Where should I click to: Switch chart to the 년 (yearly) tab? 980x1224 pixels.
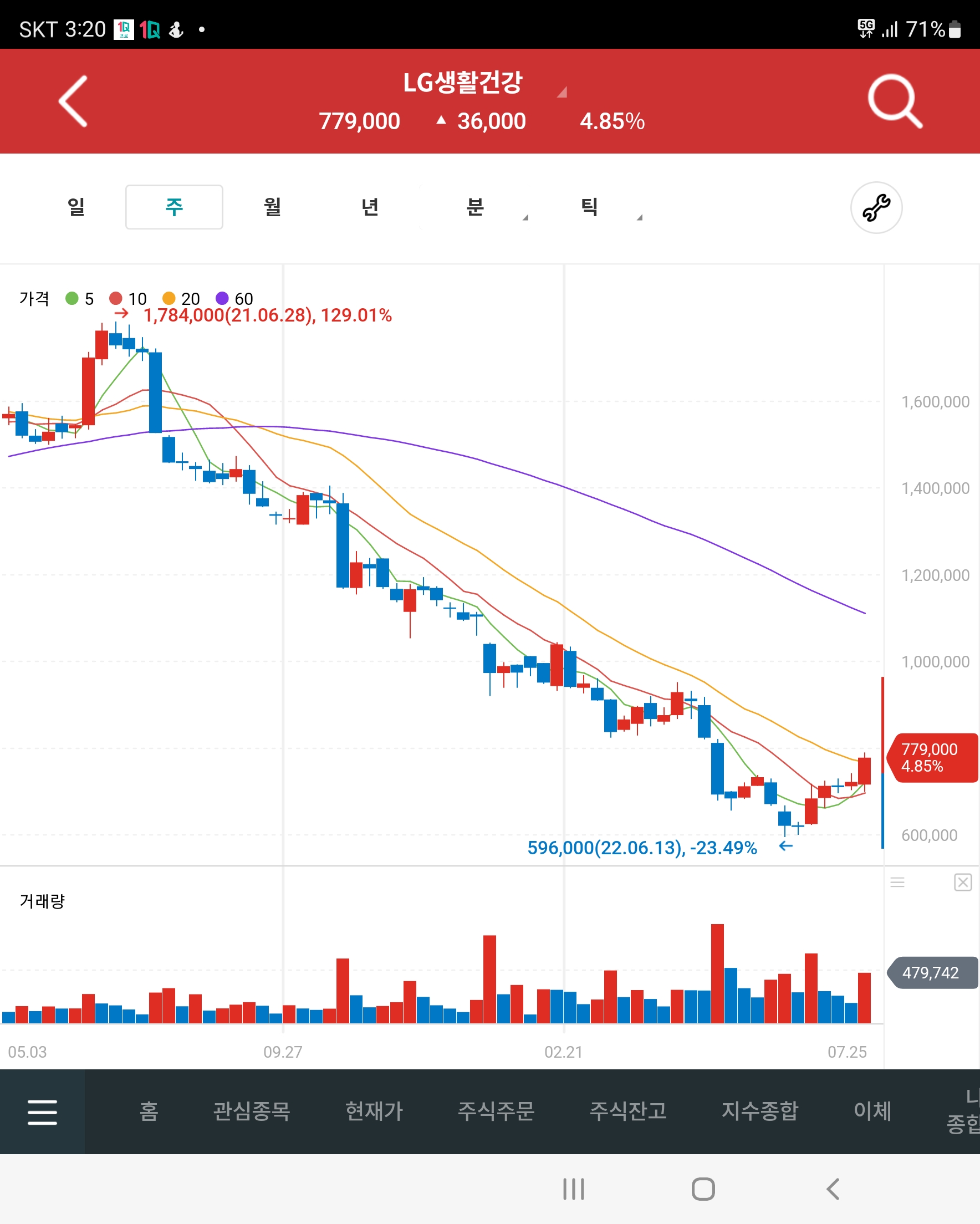tap(370, 207)
